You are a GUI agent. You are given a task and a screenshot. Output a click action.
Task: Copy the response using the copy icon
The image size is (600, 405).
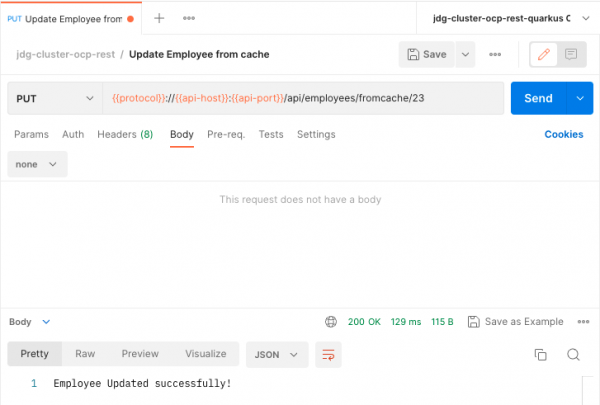(x=541, y=354)
